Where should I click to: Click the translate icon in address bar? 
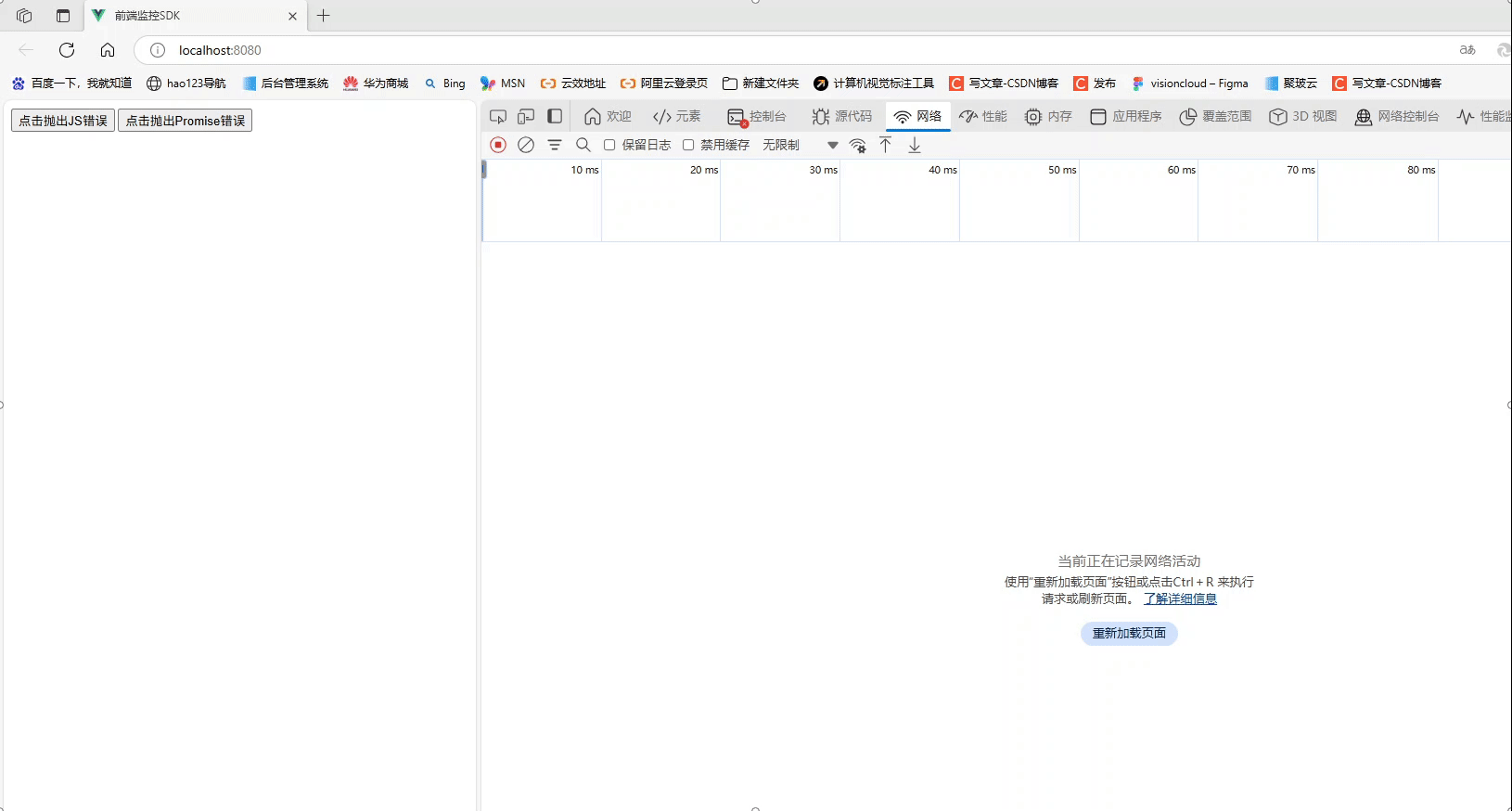point(1467,50)
